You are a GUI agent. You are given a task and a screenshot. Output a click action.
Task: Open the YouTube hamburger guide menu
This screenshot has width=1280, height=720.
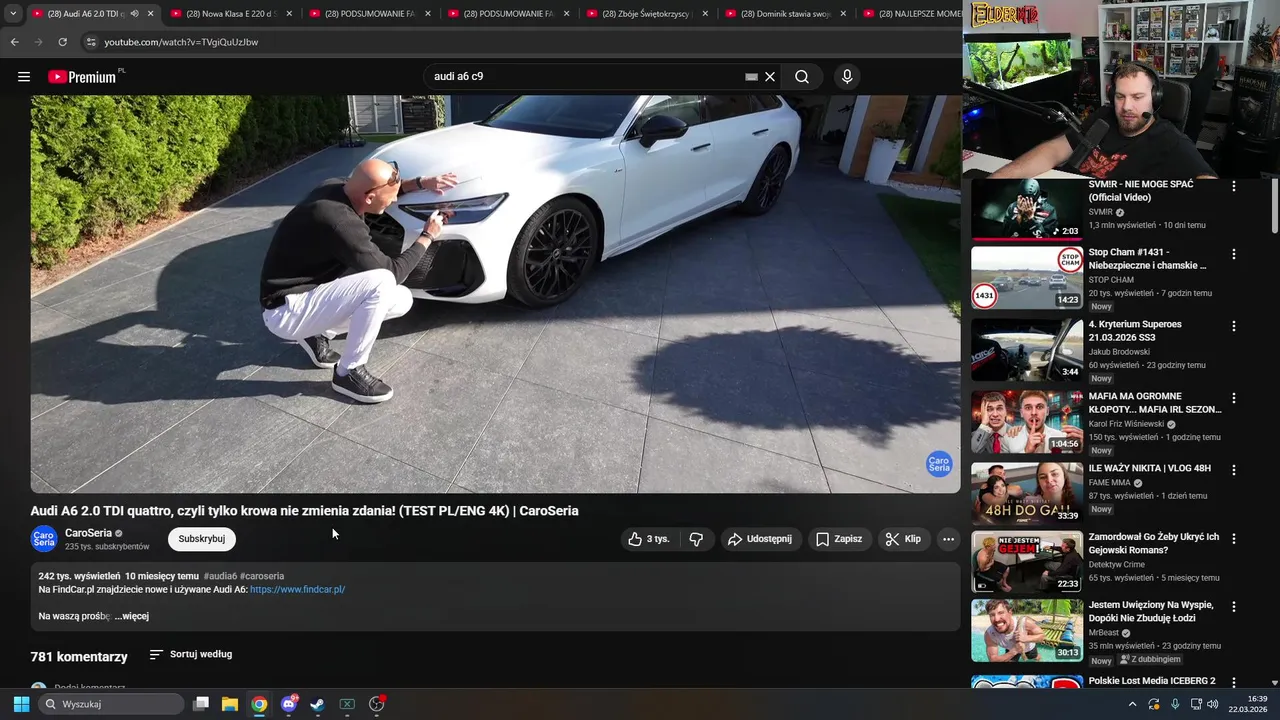(24, 77)
